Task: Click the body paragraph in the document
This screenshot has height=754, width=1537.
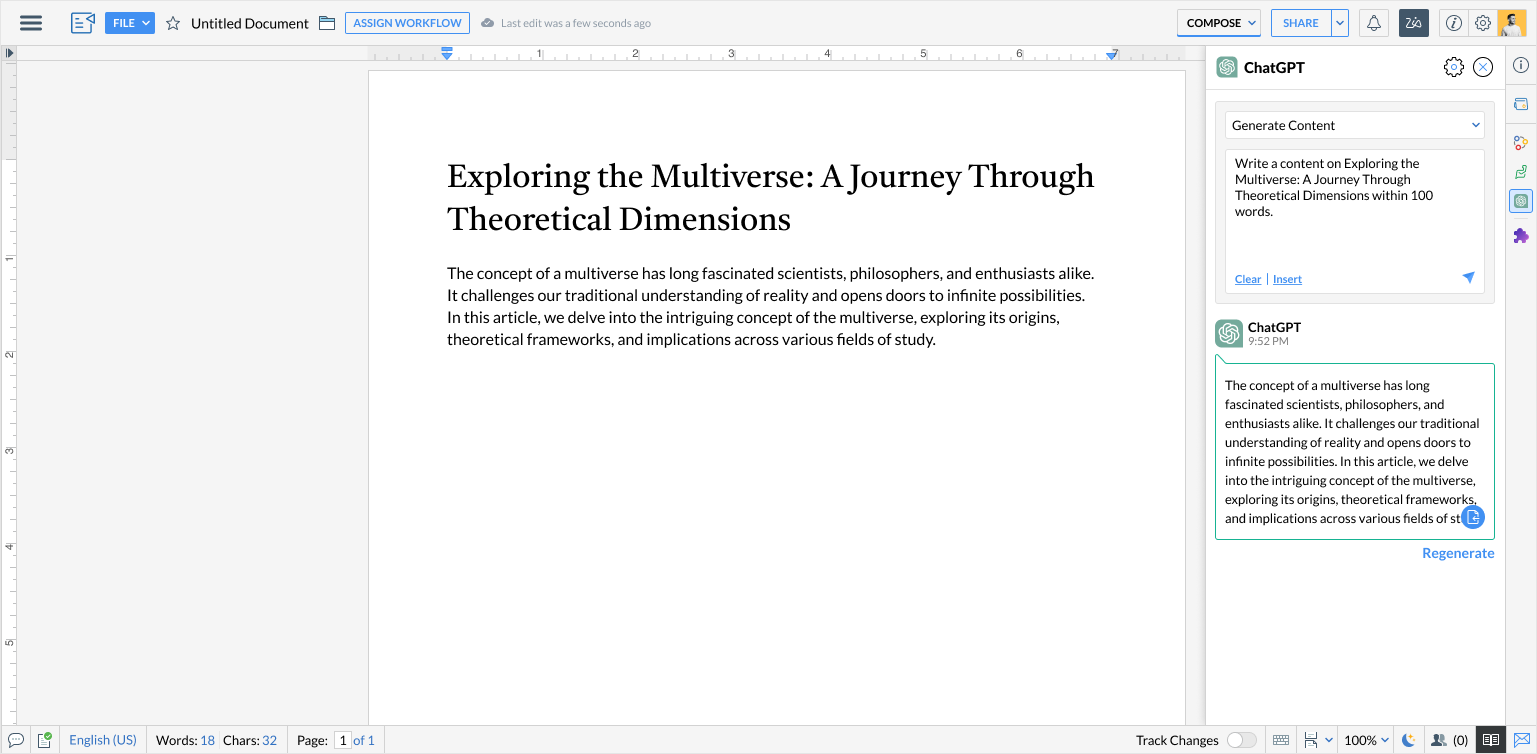Action: 771,306
